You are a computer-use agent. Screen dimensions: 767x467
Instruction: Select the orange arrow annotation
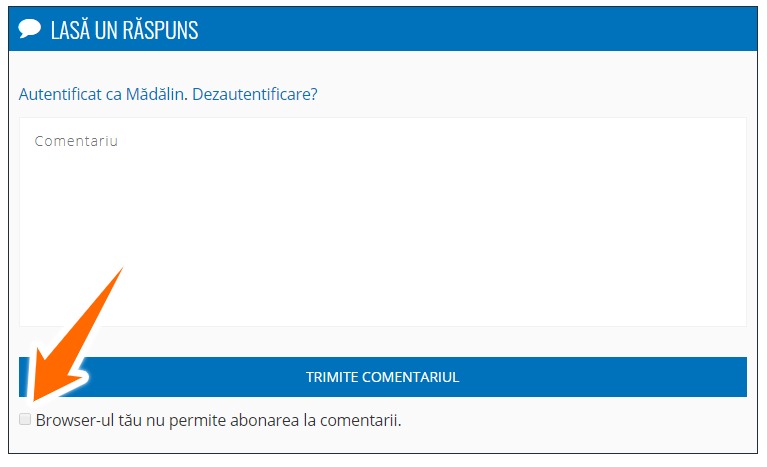pyautogui.click(x=75, y=334)
